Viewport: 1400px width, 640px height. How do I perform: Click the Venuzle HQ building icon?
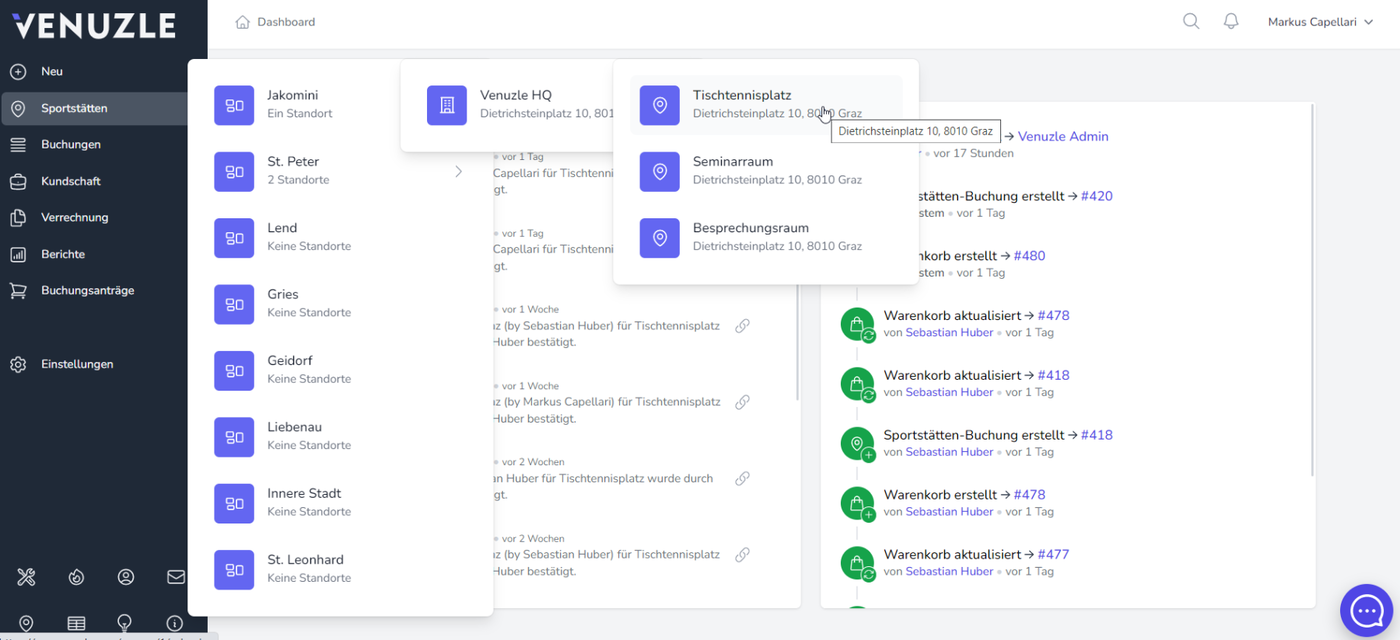pyautogui.click(x=447, y=105)
